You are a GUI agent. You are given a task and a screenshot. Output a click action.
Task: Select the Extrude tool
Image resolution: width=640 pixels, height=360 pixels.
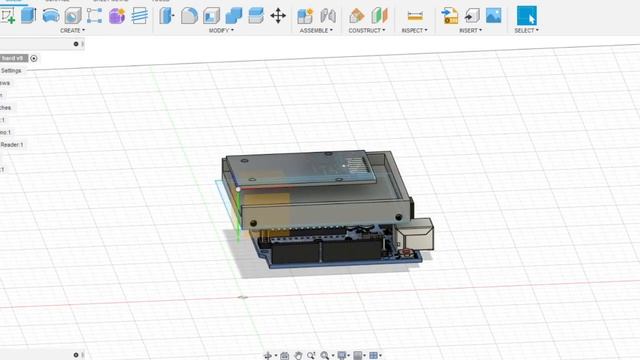(x=29, y=16)
